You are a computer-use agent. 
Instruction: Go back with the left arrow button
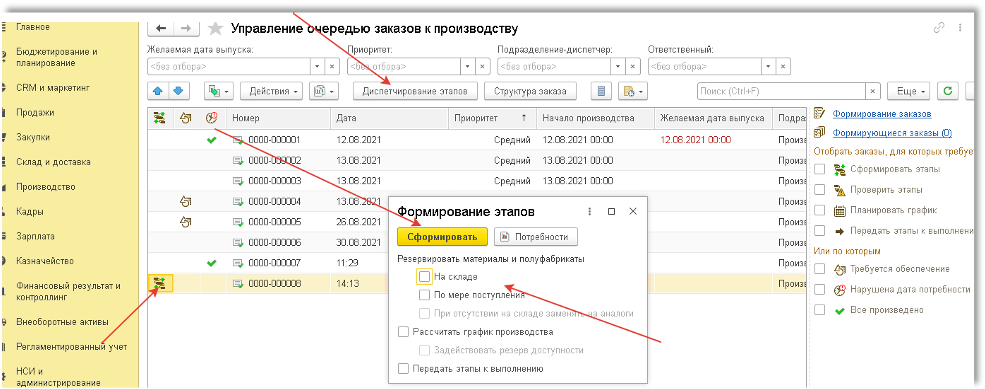pos(161,28)
